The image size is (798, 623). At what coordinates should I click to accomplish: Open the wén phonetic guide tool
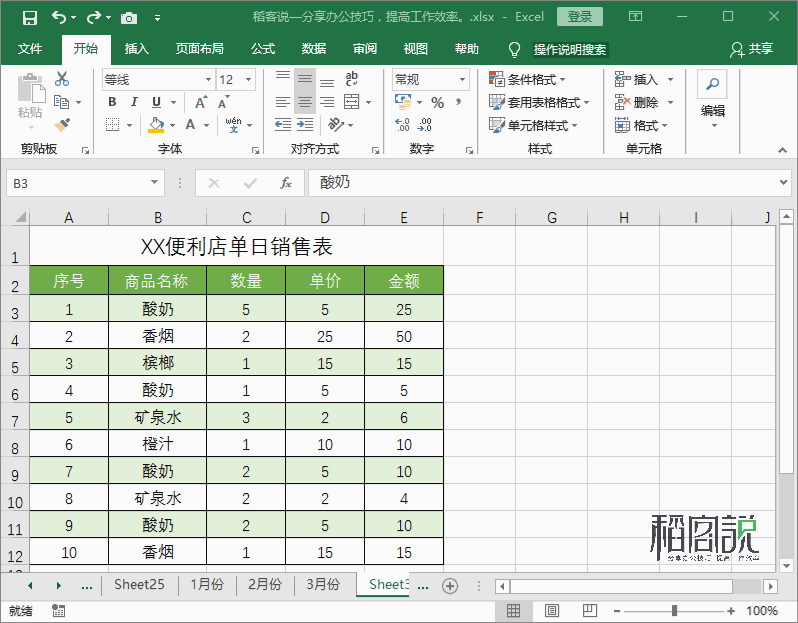point(234,125)
